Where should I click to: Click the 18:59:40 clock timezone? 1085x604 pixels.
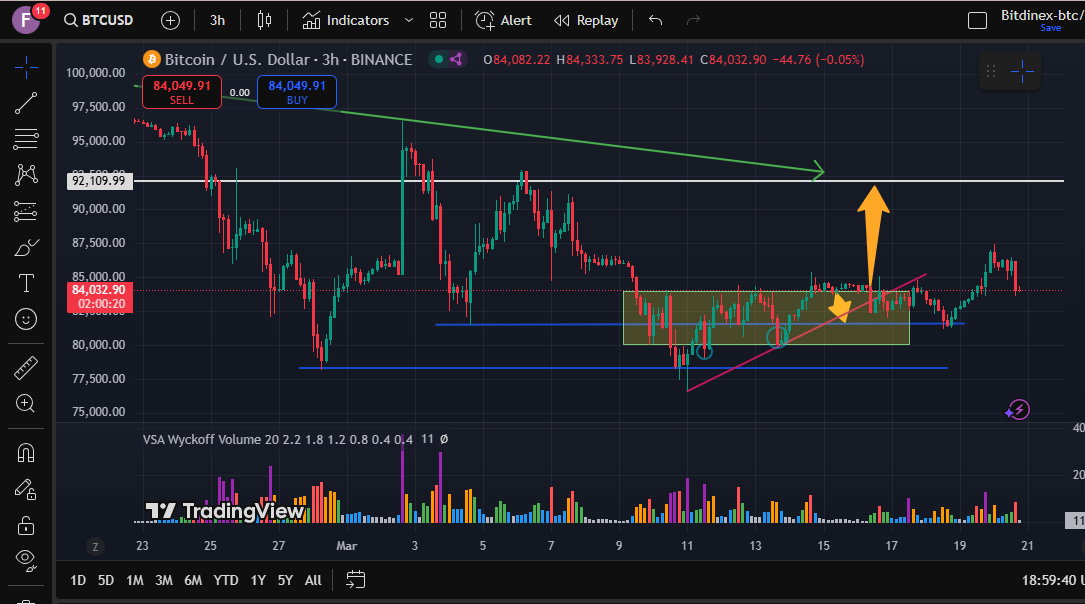[1053, 580]
